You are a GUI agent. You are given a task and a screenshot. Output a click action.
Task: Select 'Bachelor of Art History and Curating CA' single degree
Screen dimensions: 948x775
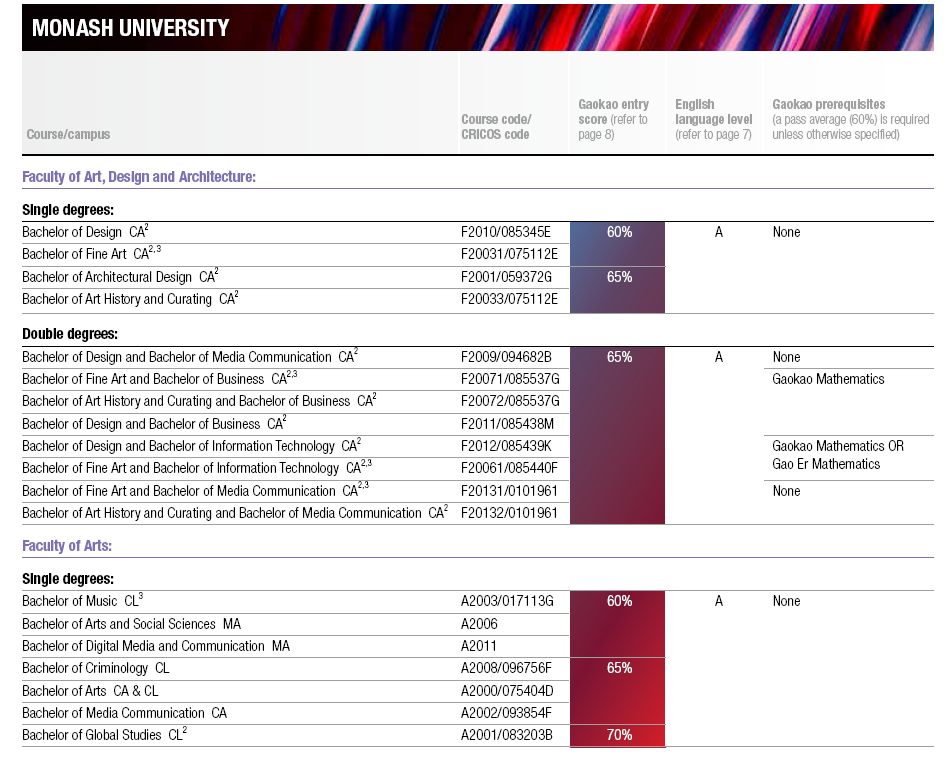[131, 299]
